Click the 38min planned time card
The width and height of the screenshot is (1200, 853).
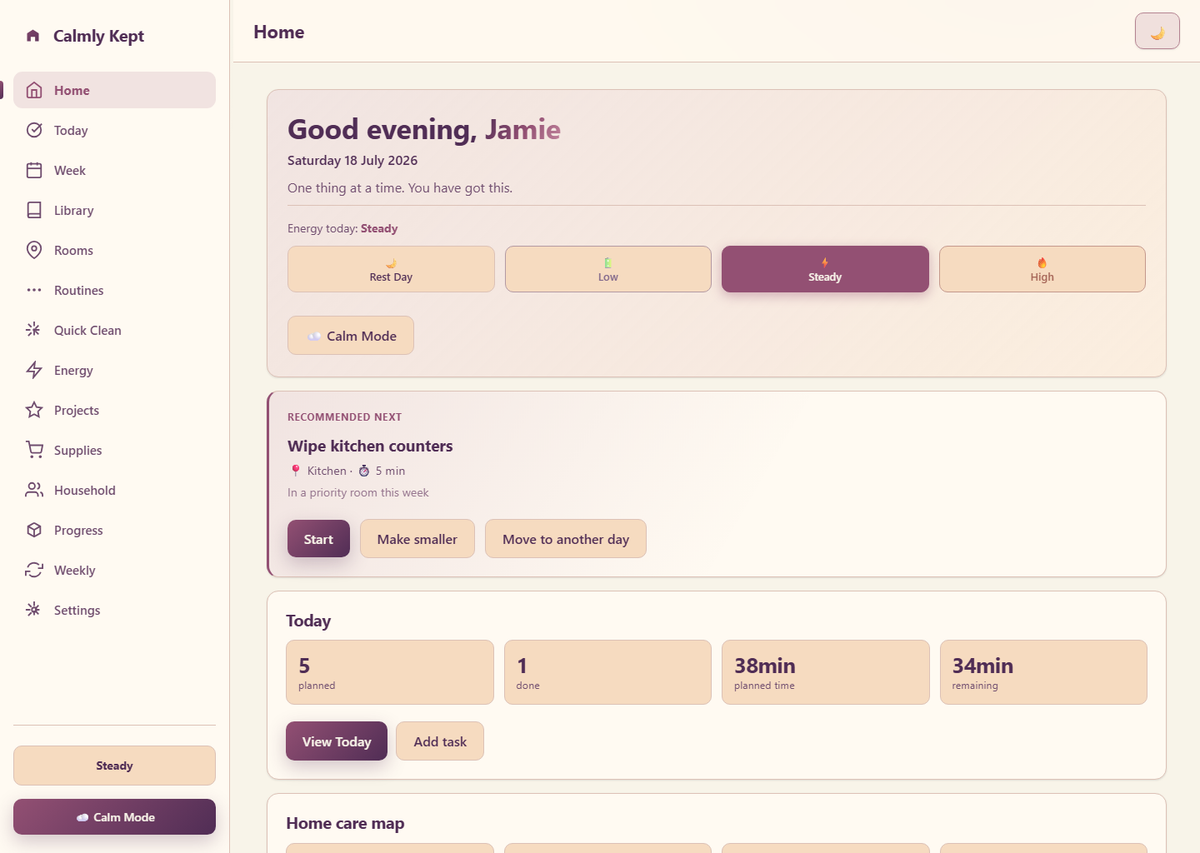(x=826, y=672)
